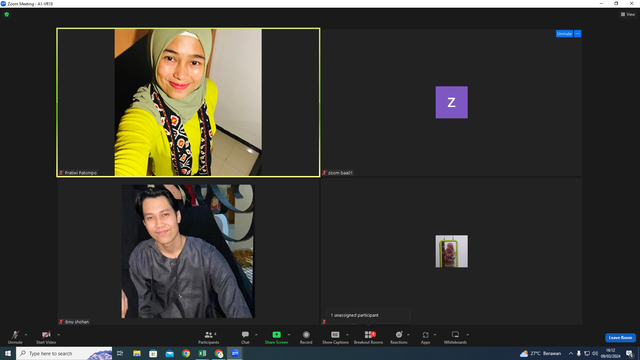This screenshot has width=640, height=360.
Task: Open the Apps panel
Action: tap(425, 337)
